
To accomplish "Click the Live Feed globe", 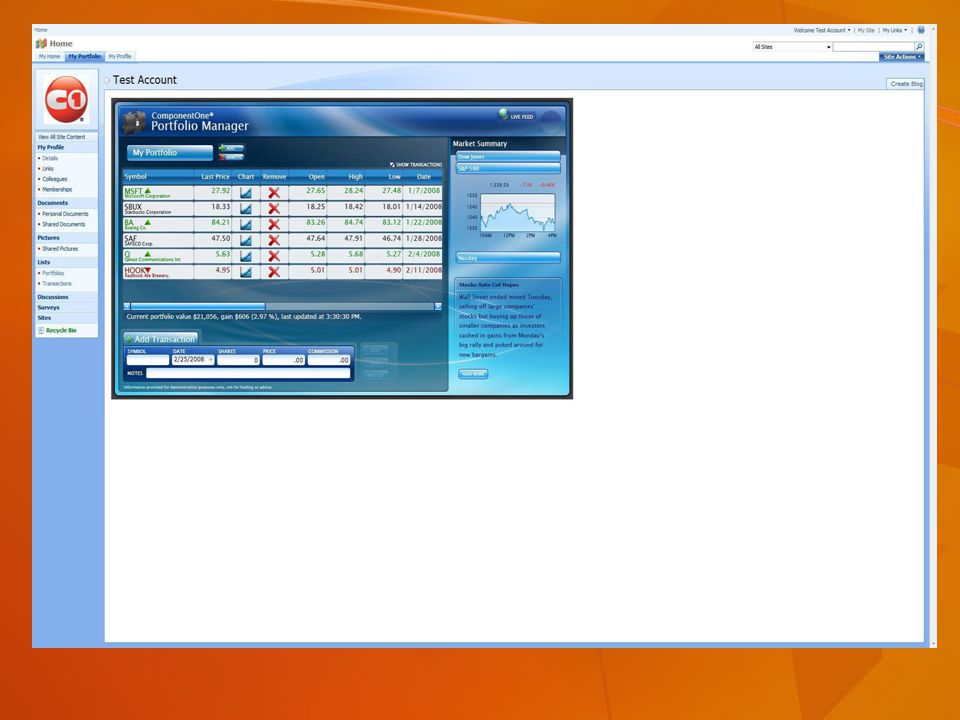I will click(503, 114).
